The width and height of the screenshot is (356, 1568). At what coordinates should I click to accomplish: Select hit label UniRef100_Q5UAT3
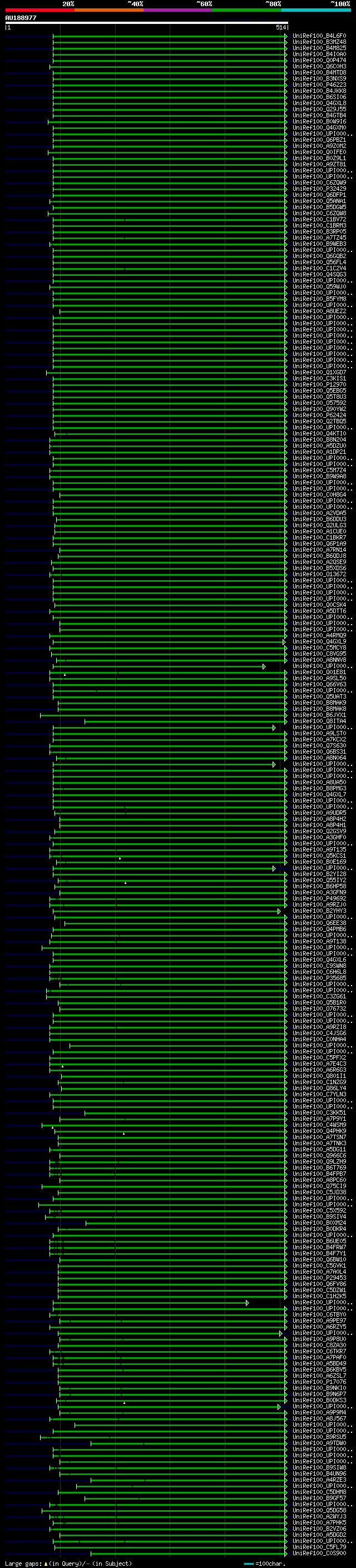tap(319, 696)
